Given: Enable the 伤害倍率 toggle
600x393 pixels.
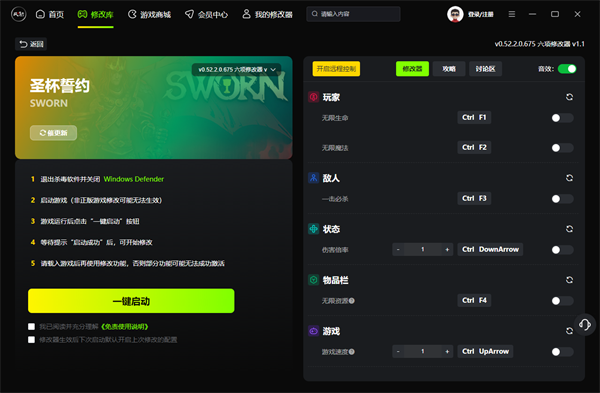Looking at the screenshot, I should tap(562, 250).
